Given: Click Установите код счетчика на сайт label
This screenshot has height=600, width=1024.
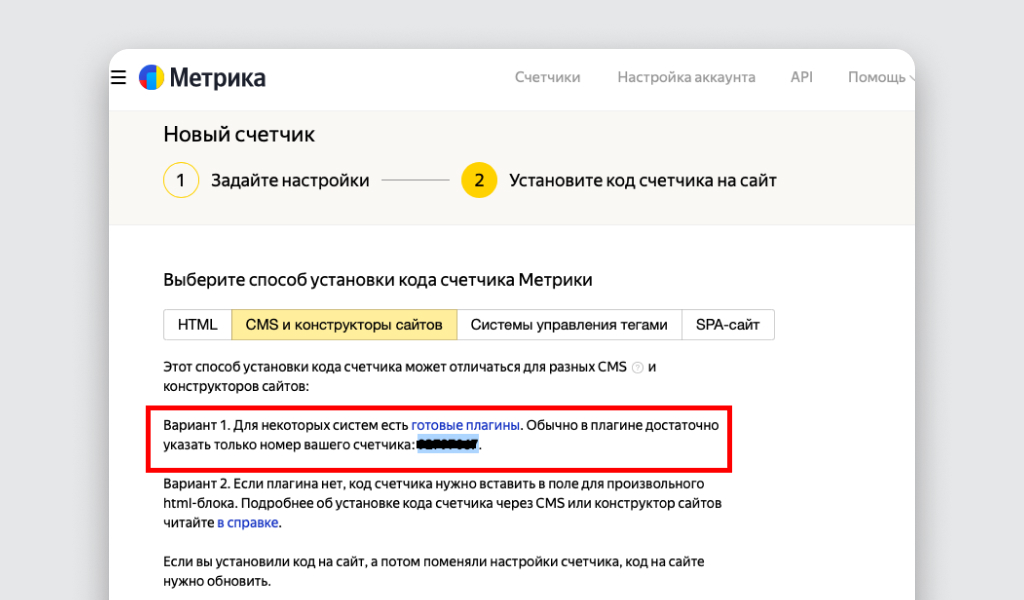Looking at the screenshot, I should [x=643, y=180].
